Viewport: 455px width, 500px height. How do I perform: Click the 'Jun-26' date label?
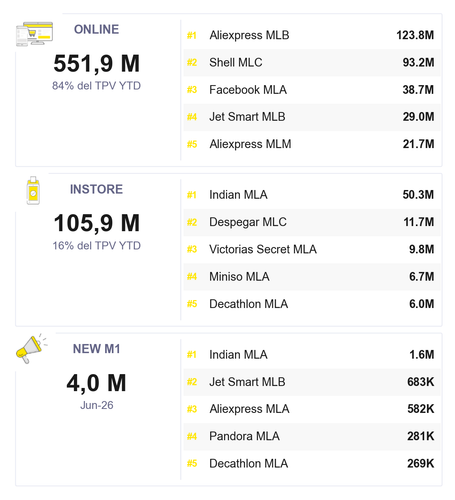click(97, 405)
